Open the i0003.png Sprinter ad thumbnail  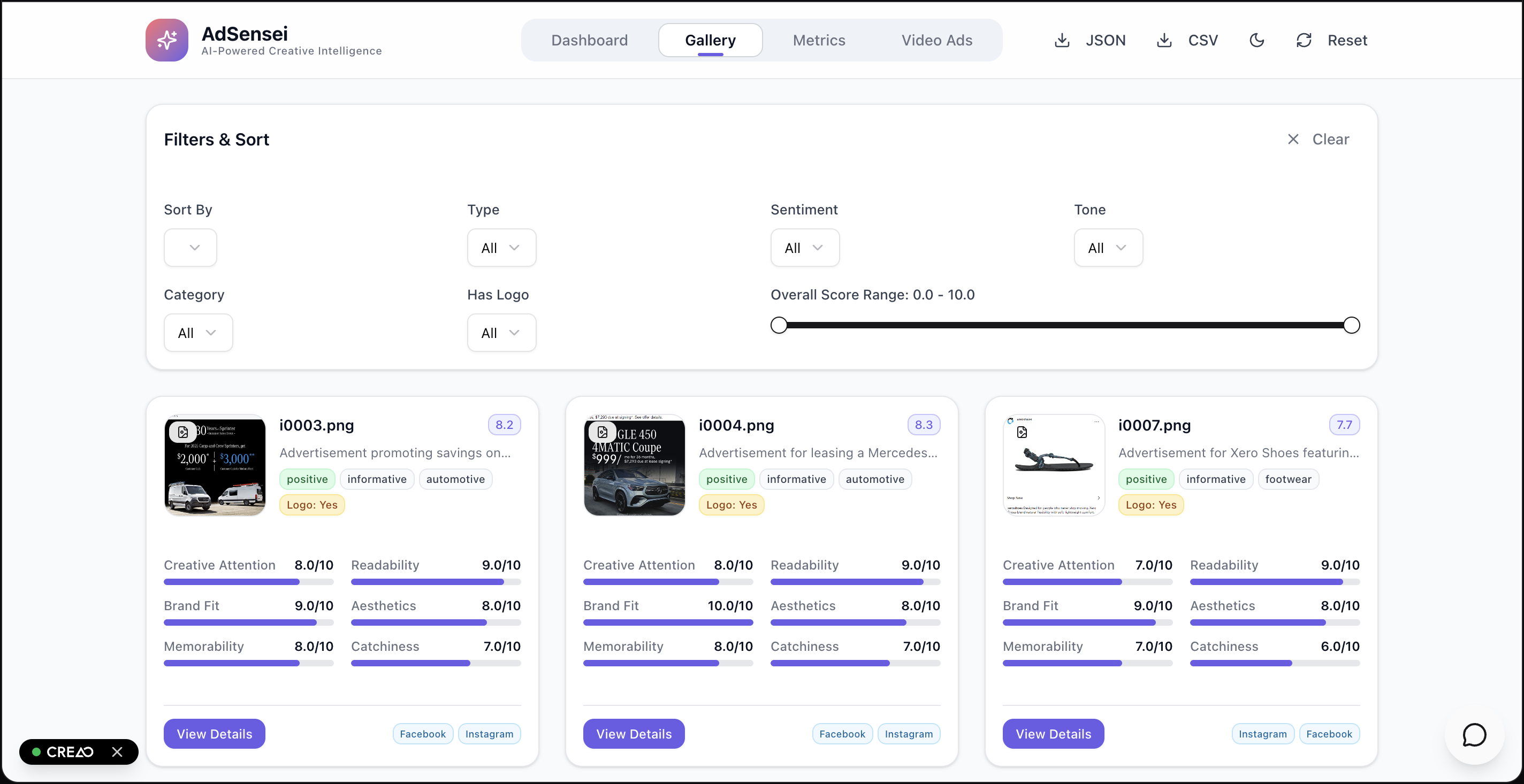(x=215, y=466)
